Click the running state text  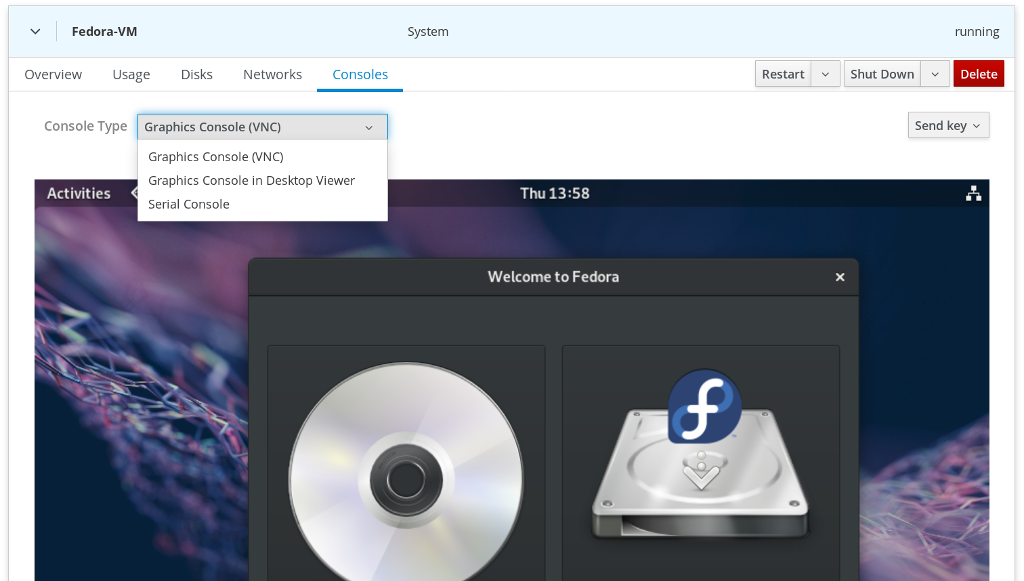coord(976,31)
